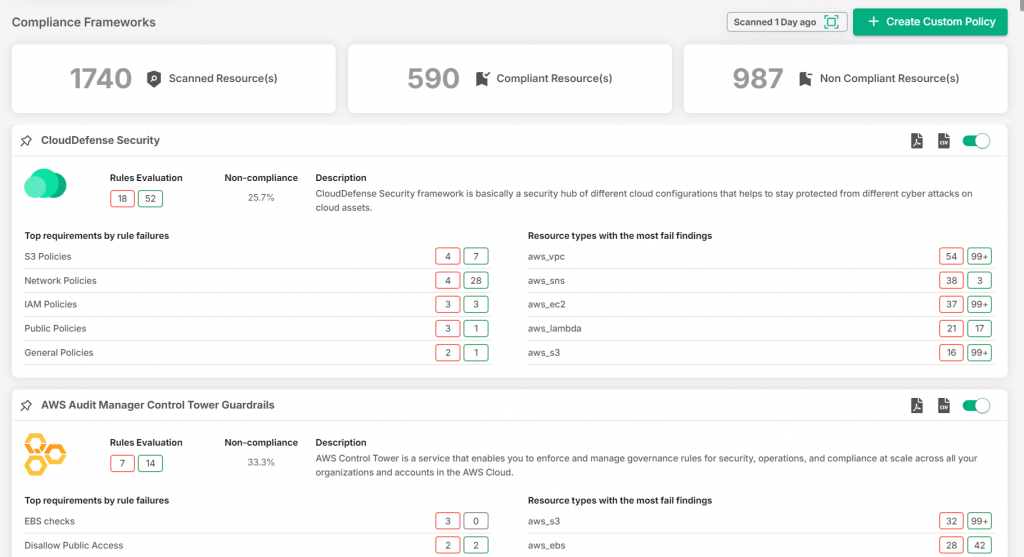1024x557 pixels.
Task: Download AWS Control Tower Guardrails PDF report
Action: (x=916, y=405)
